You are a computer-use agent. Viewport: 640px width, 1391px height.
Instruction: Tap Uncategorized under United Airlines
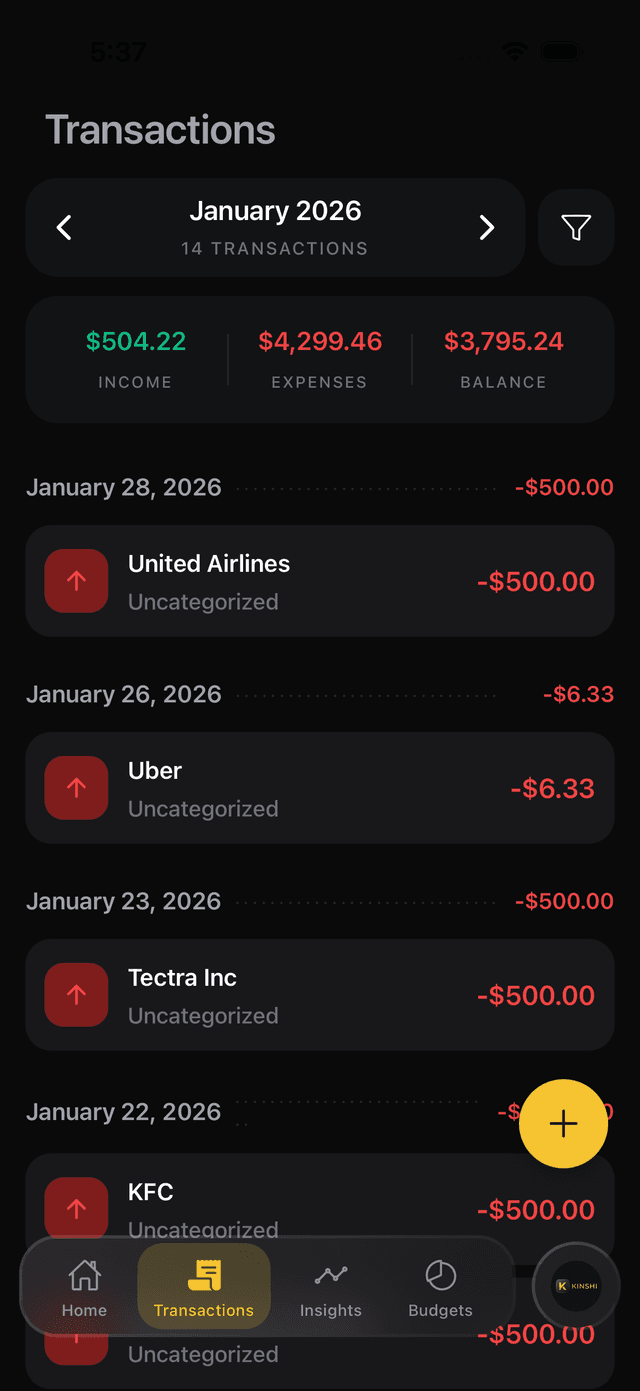tap(203, 601)
